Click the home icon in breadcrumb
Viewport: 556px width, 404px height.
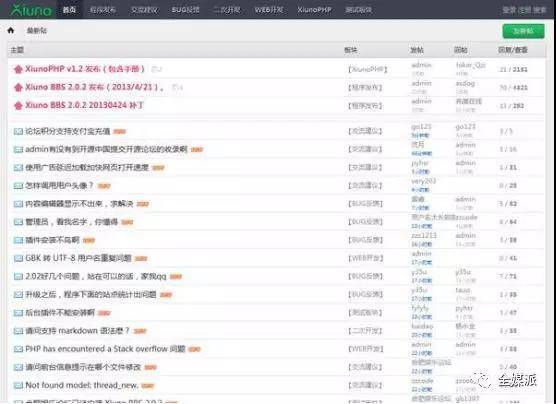pyautogui.click(x=11, y=31)
